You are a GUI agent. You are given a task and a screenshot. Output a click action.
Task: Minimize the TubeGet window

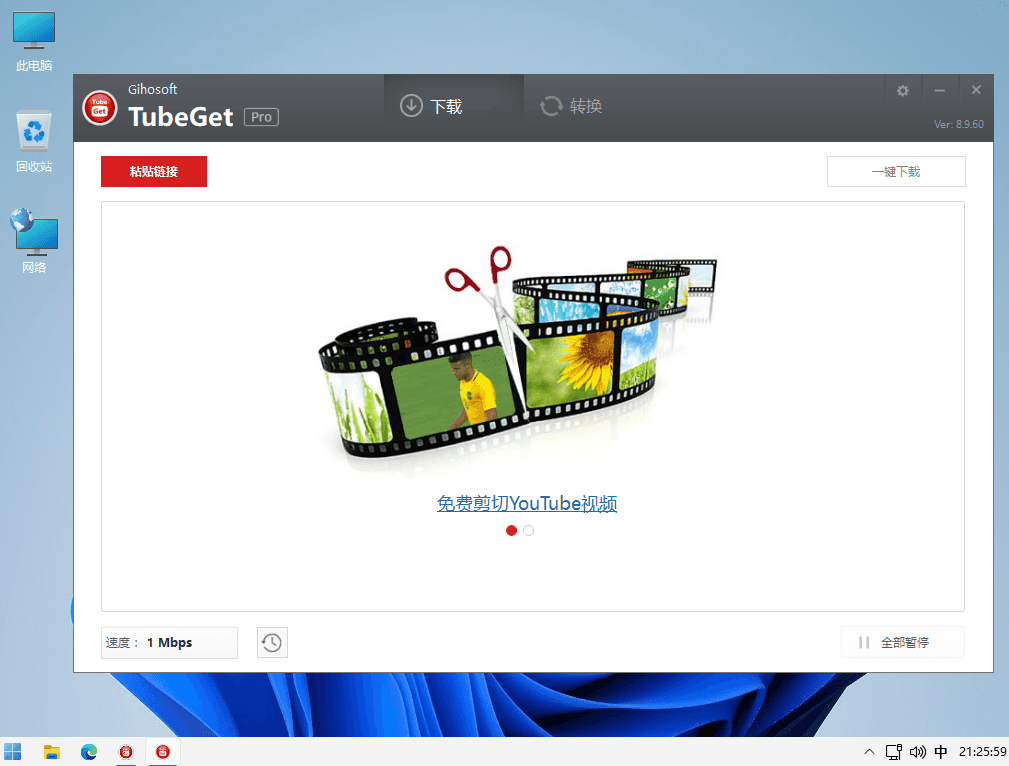click(x=940, y=91)
